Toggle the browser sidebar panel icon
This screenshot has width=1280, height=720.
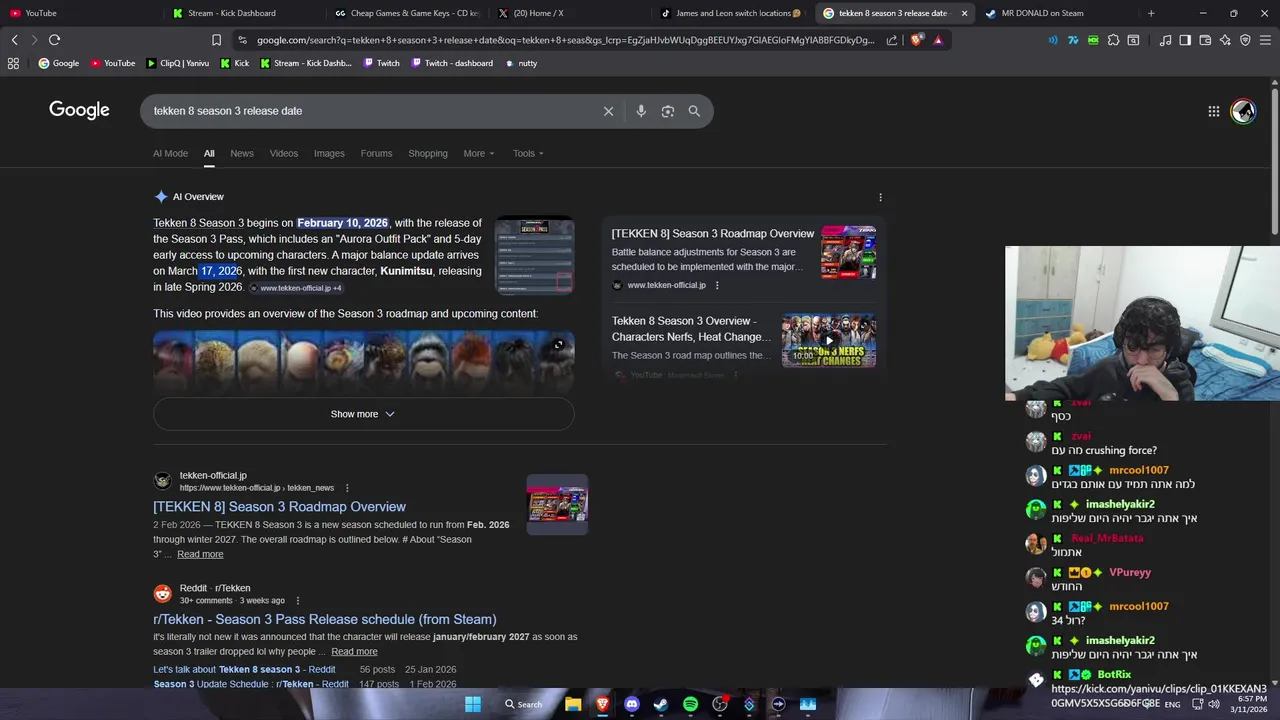pos(1185,40)
